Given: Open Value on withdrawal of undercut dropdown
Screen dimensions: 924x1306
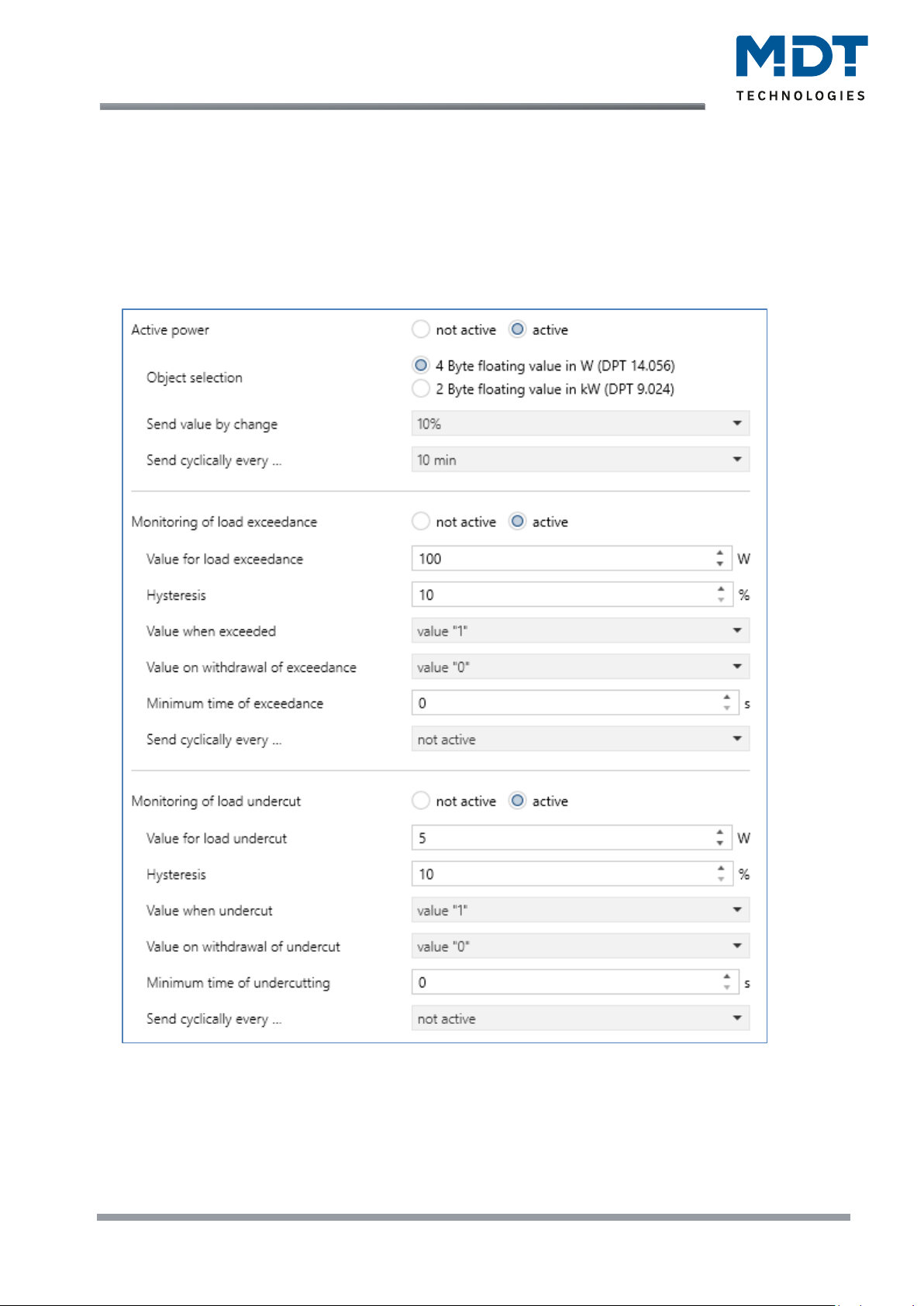Looking at the screenshot, I should click(x=581, y=946).
